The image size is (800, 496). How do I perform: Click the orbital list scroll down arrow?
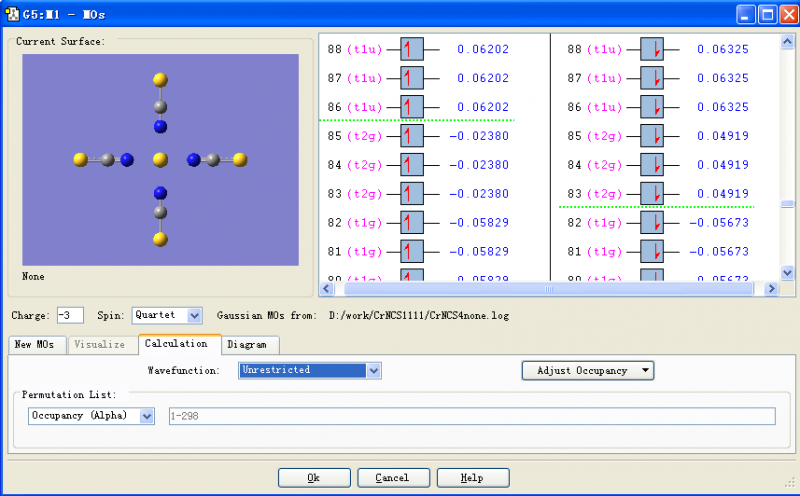[787, 272]
